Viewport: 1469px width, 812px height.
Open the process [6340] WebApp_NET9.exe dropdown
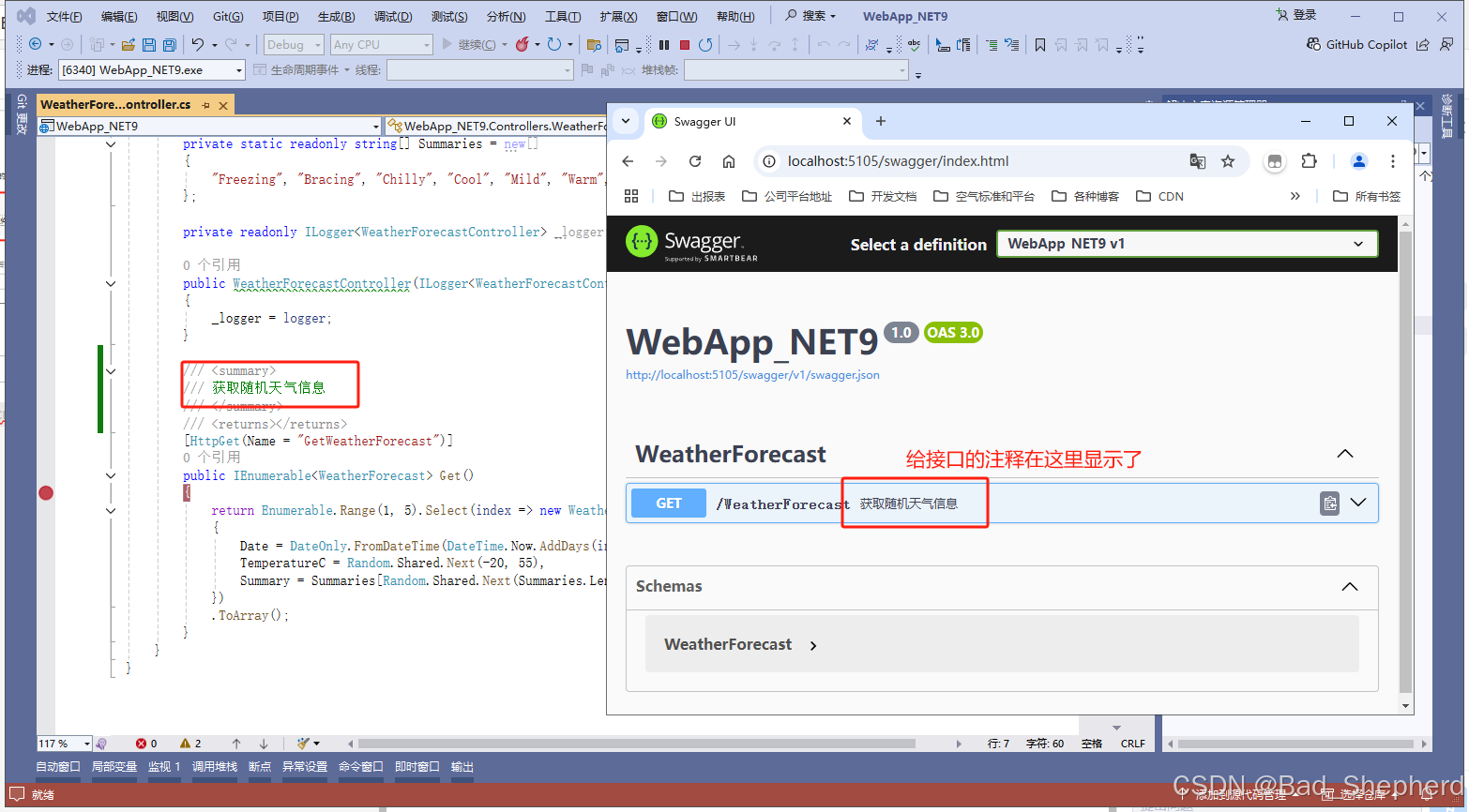152,69
